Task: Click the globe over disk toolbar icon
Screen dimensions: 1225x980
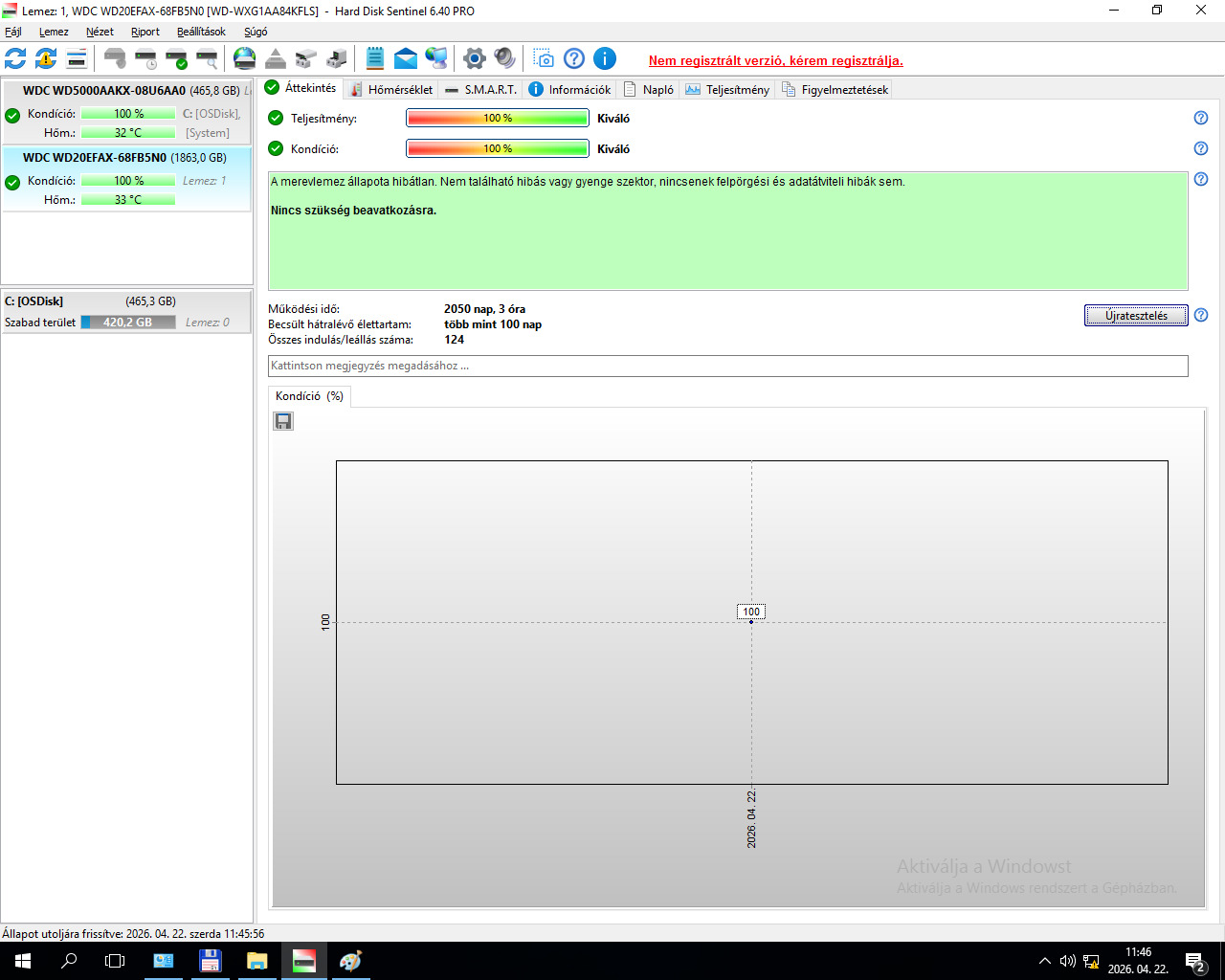Action: point(245,59)
